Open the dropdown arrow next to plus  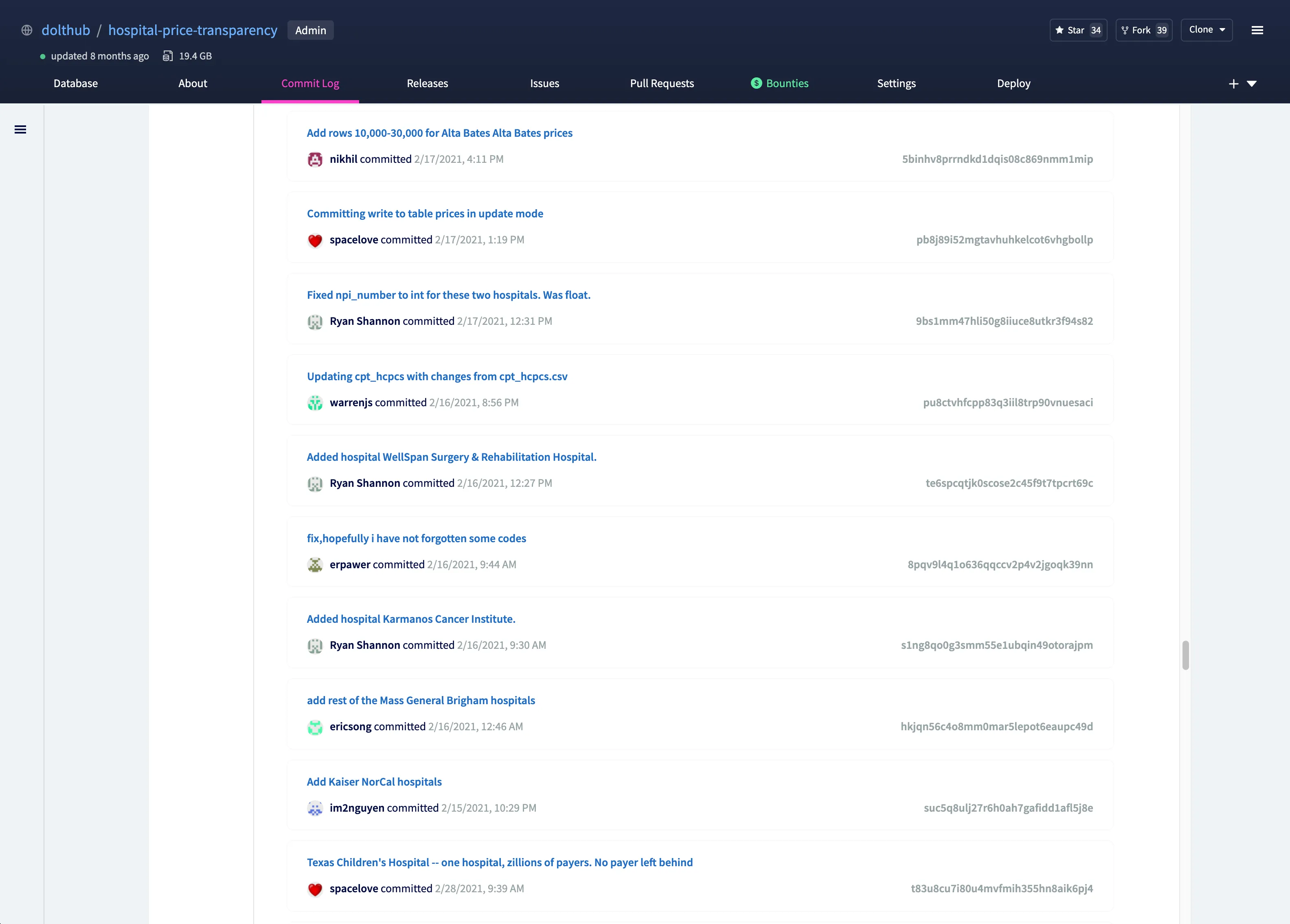[1251, 83]
